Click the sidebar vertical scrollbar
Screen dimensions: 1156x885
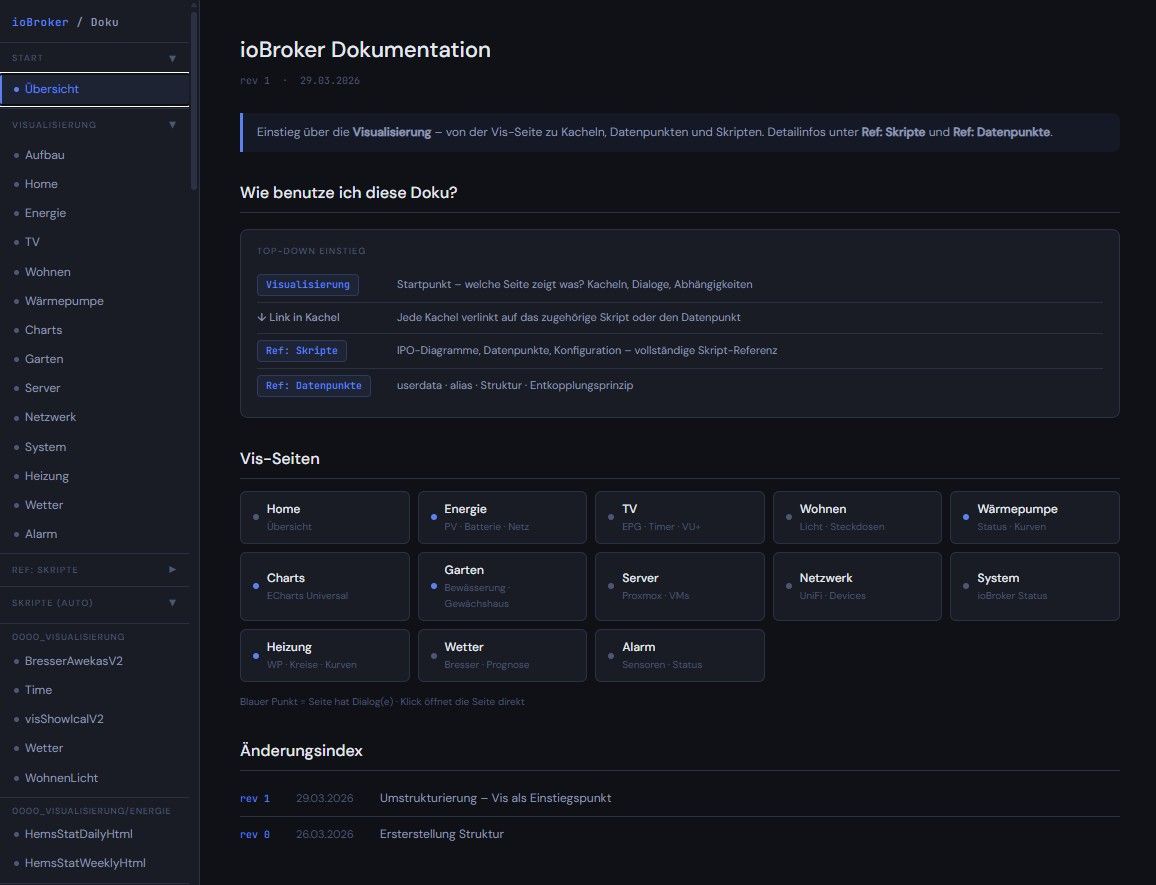(194, 100)
